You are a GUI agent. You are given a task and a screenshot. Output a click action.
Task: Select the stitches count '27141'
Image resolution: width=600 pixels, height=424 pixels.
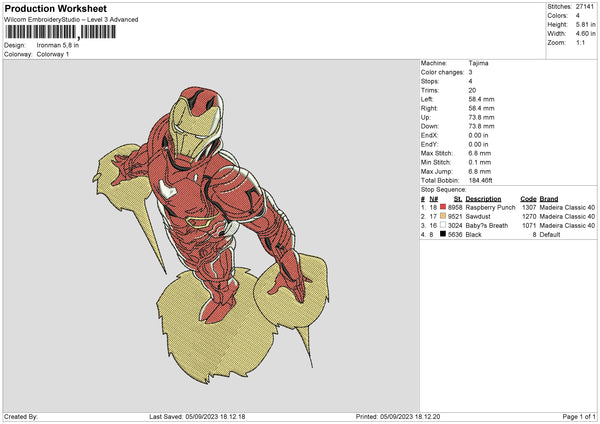pyautogui.click(x=585, y=7)
